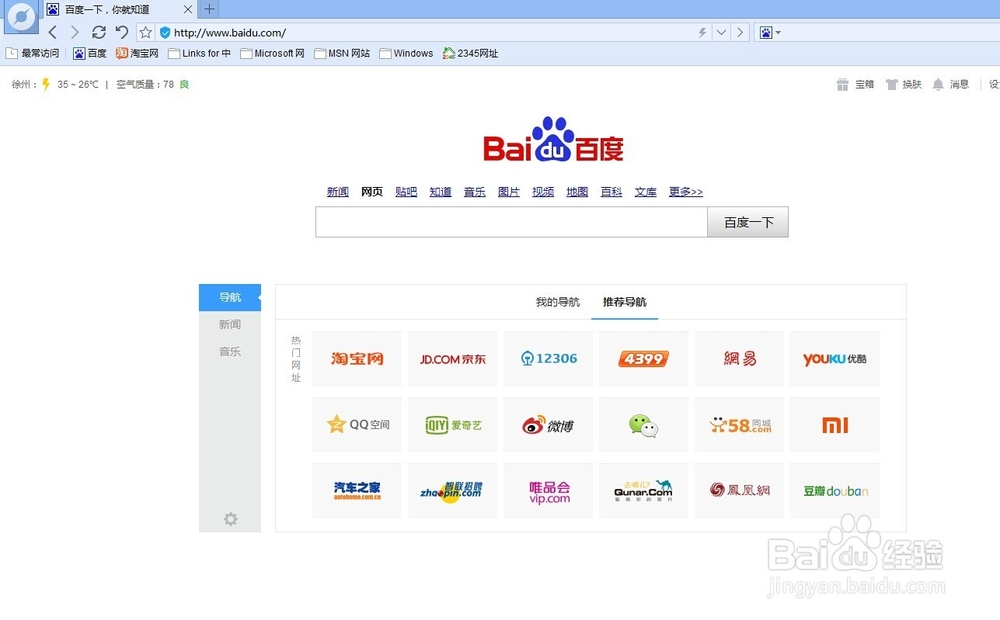Image resolution: width=1000 pixels, height=620 pixels.
Task: Open the JD.COM 京东 tile
Action: pyautogui.click(x=452, y=358)
